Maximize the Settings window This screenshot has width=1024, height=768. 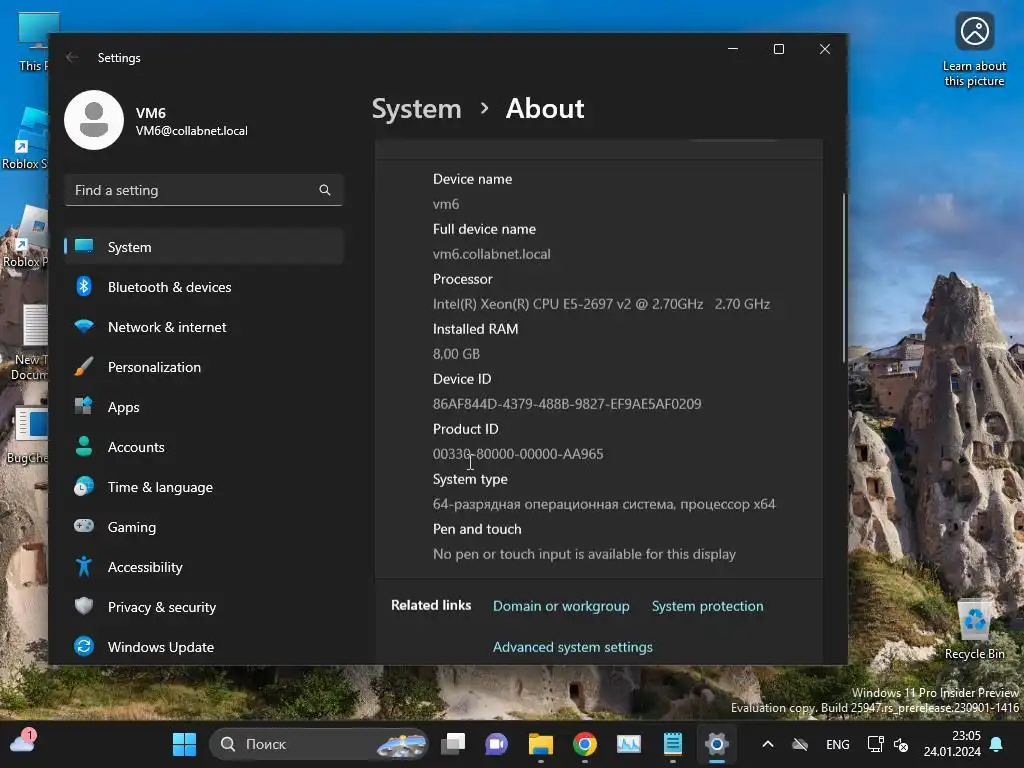(778, 49)
